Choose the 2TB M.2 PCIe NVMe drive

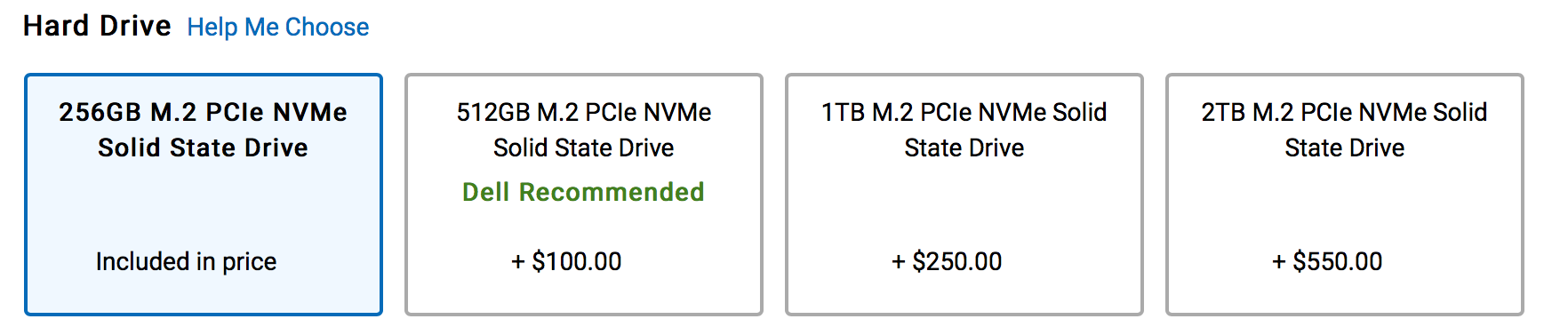tap(1345, 195)
